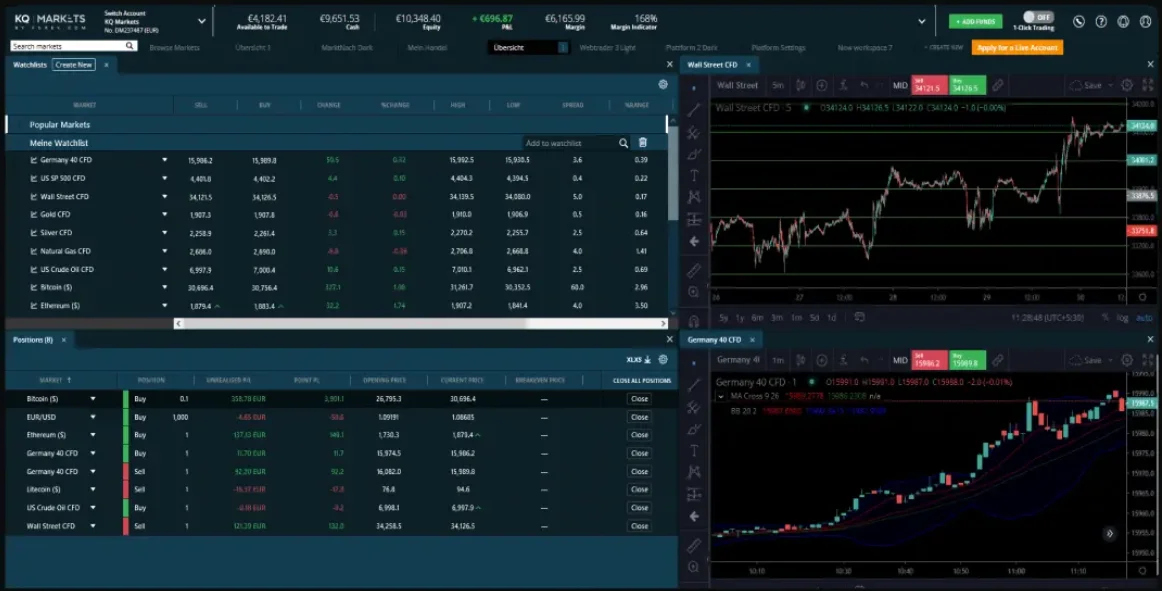The width and height of the screenshot is (1162, 591).
Task: Close the Bitcoin ($) position
Action: point(639,399)
